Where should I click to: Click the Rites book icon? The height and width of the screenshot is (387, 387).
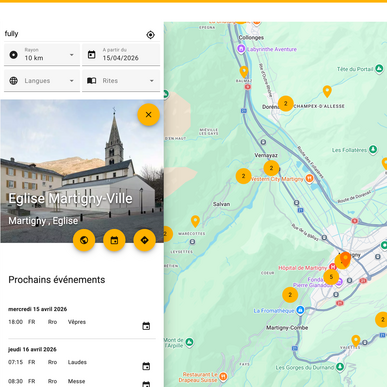pyautogui.click(x=92, y=81)
